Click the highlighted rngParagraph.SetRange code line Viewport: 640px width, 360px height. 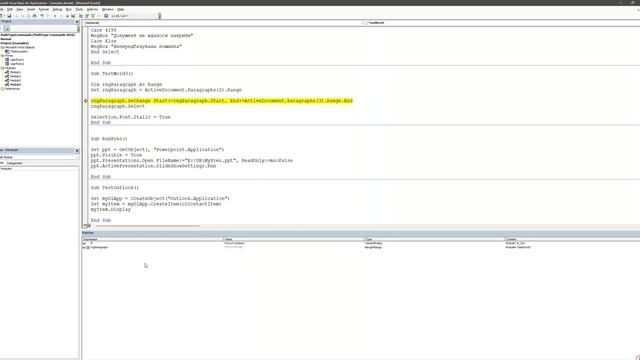(x=222, y=101)
